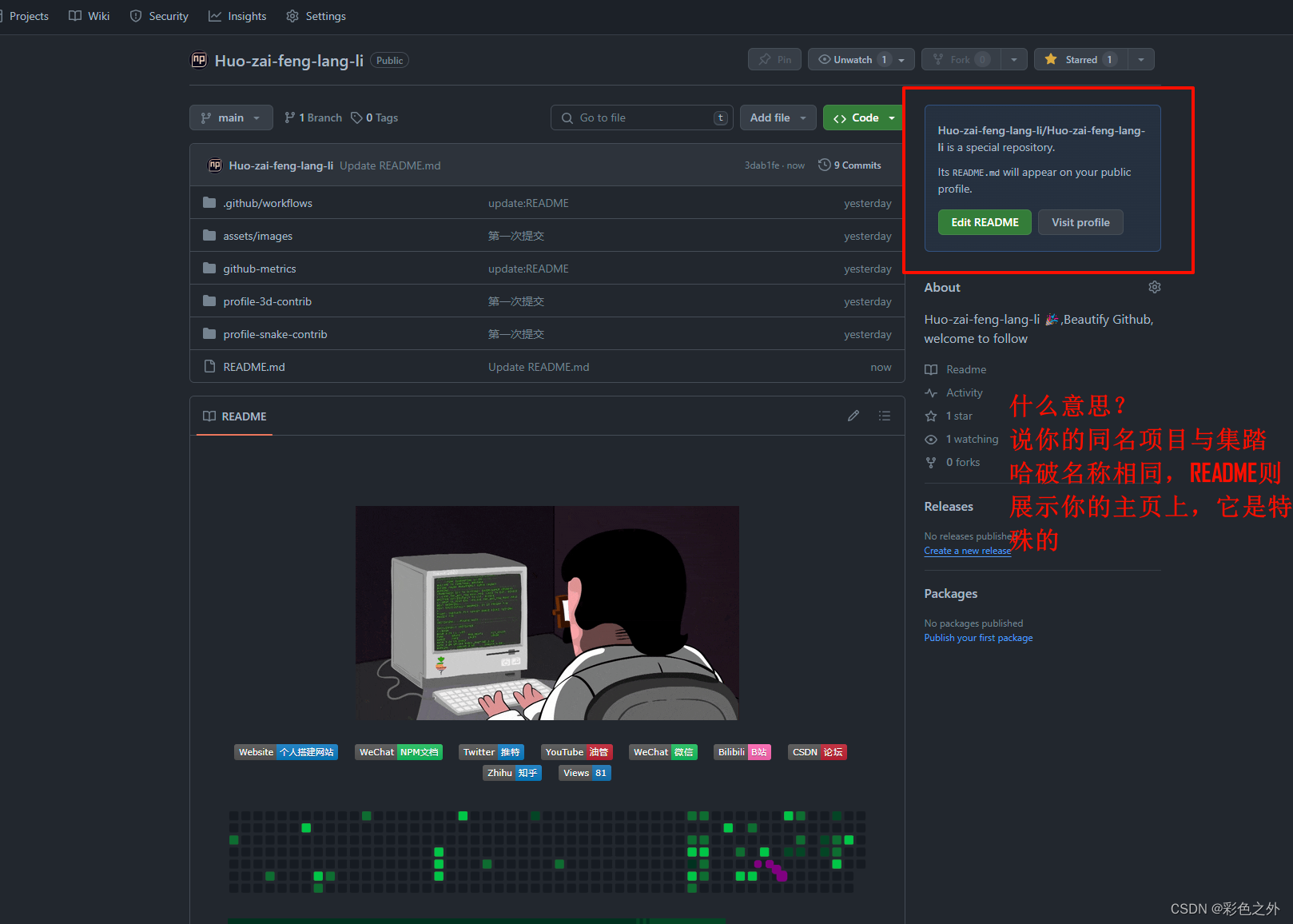This screenshot has width=1293, height=924.
Task: Open the README outline list icon
Action: tap(884, 416)
